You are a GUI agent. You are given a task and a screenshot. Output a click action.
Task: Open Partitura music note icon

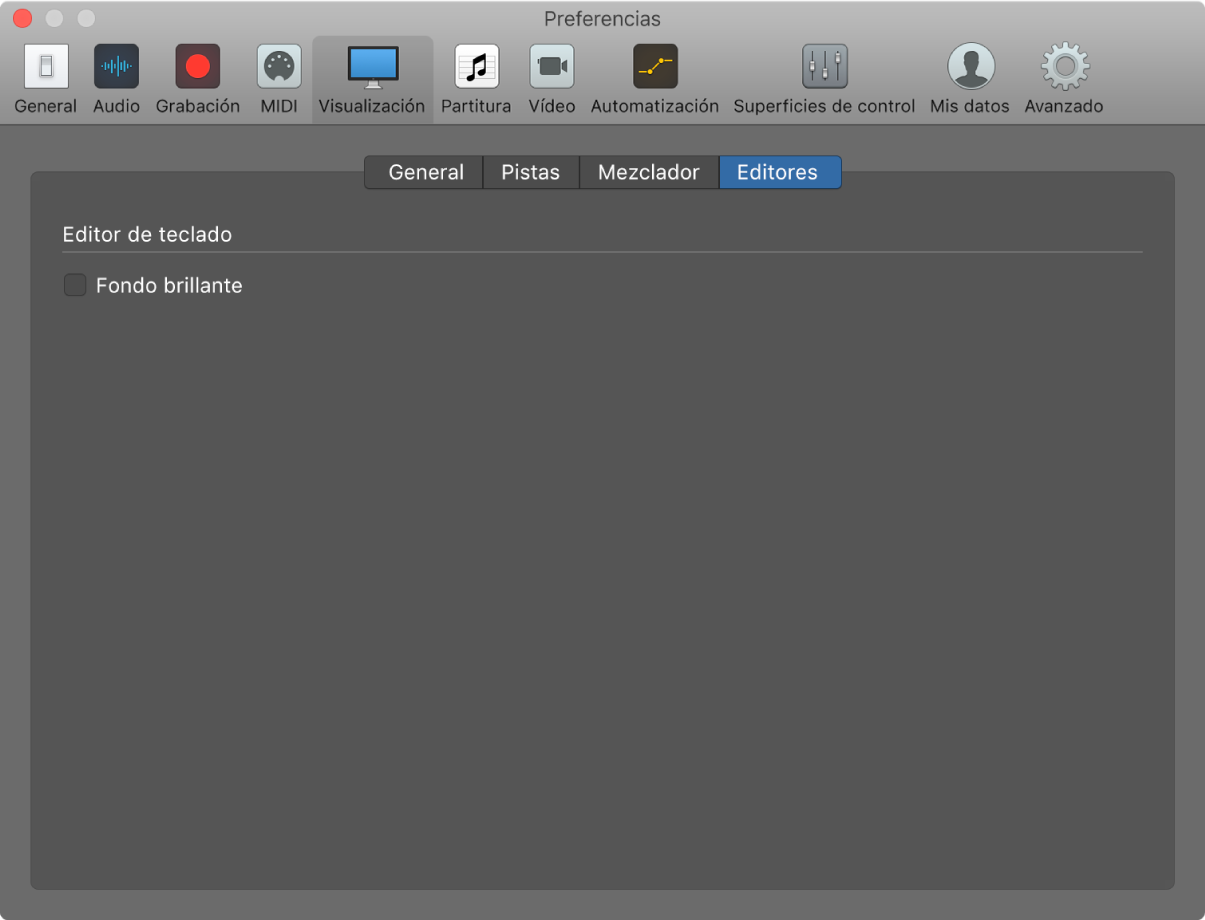coord(476,67)
